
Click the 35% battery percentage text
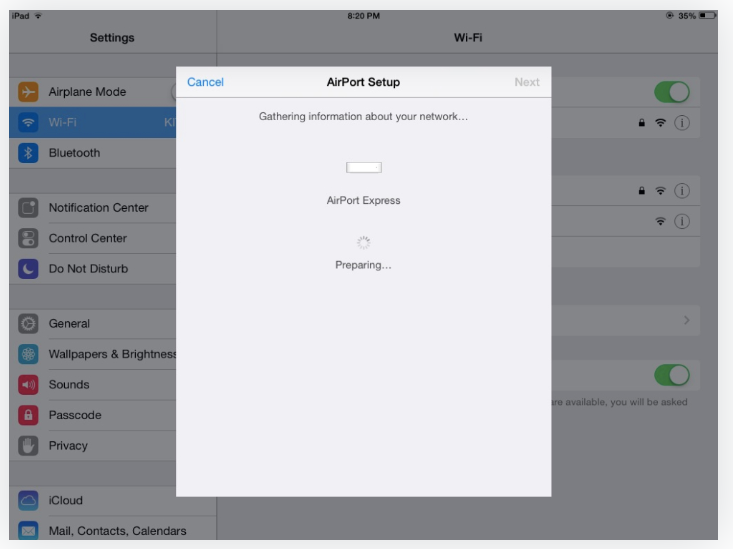(687, 16)
